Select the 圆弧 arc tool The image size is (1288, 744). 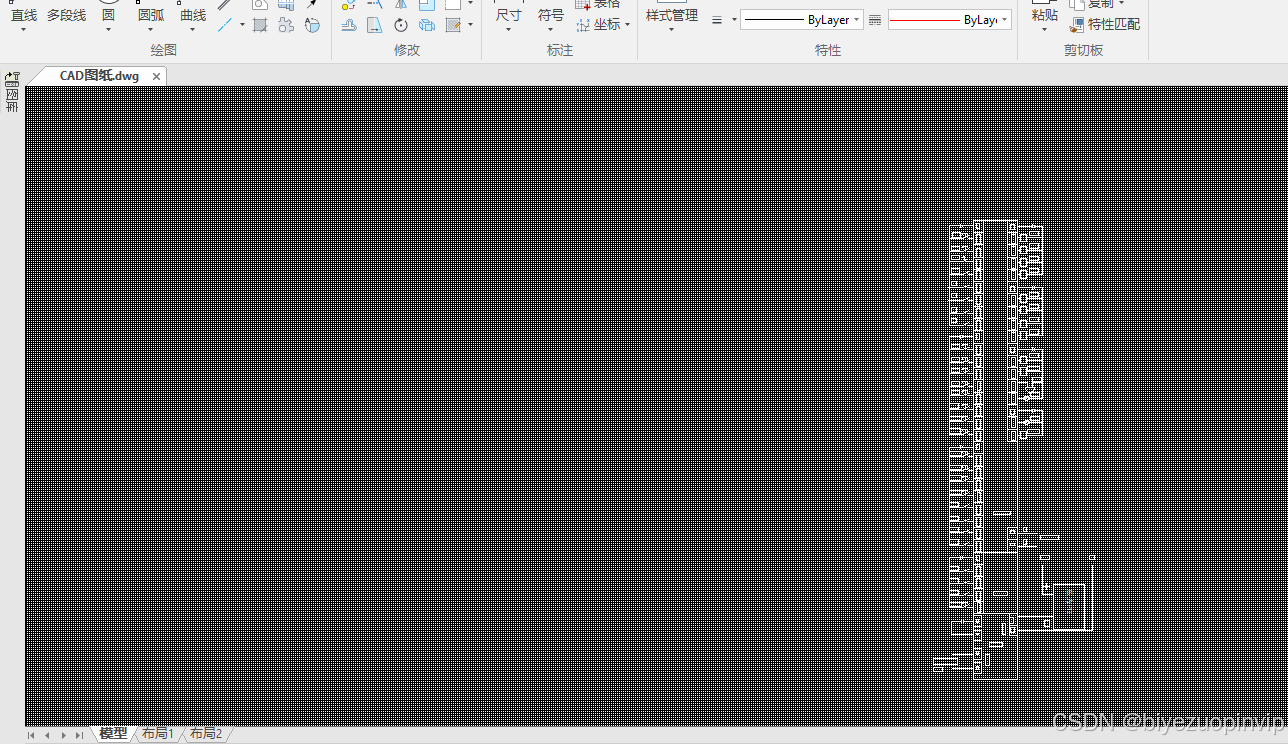tap(151, 15)
